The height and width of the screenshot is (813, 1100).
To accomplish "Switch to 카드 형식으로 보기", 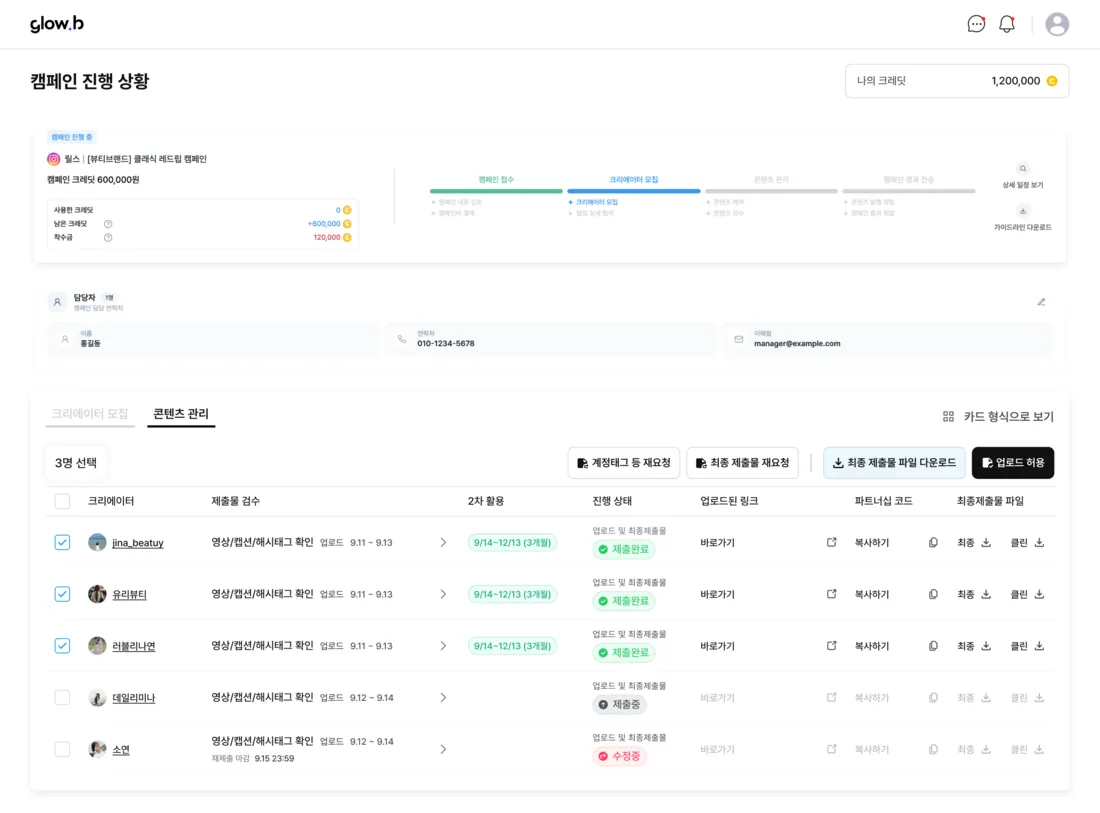I will tap(998, 417).
